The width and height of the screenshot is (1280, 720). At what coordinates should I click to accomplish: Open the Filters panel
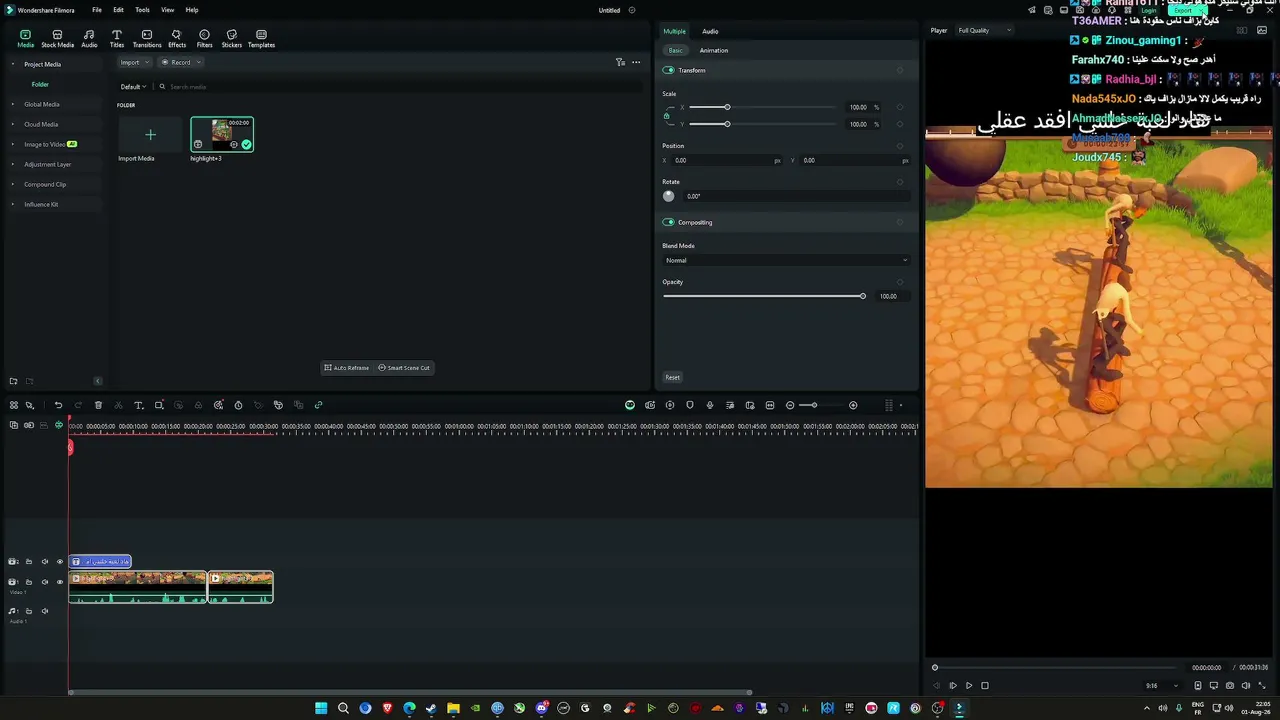[204, 38]
